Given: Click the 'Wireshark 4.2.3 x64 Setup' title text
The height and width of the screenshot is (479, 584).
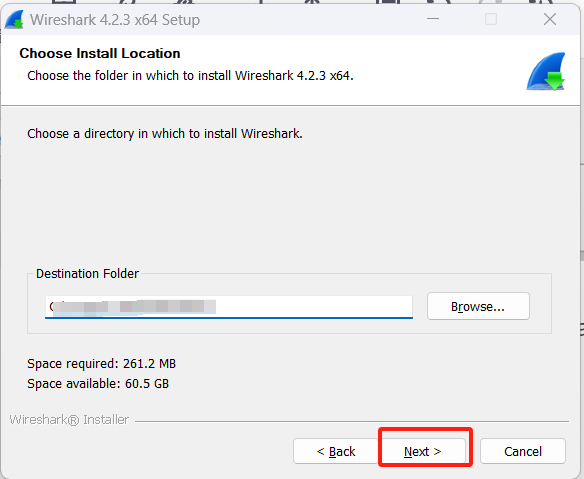Looking at the screenshot, I should [115, 20].
